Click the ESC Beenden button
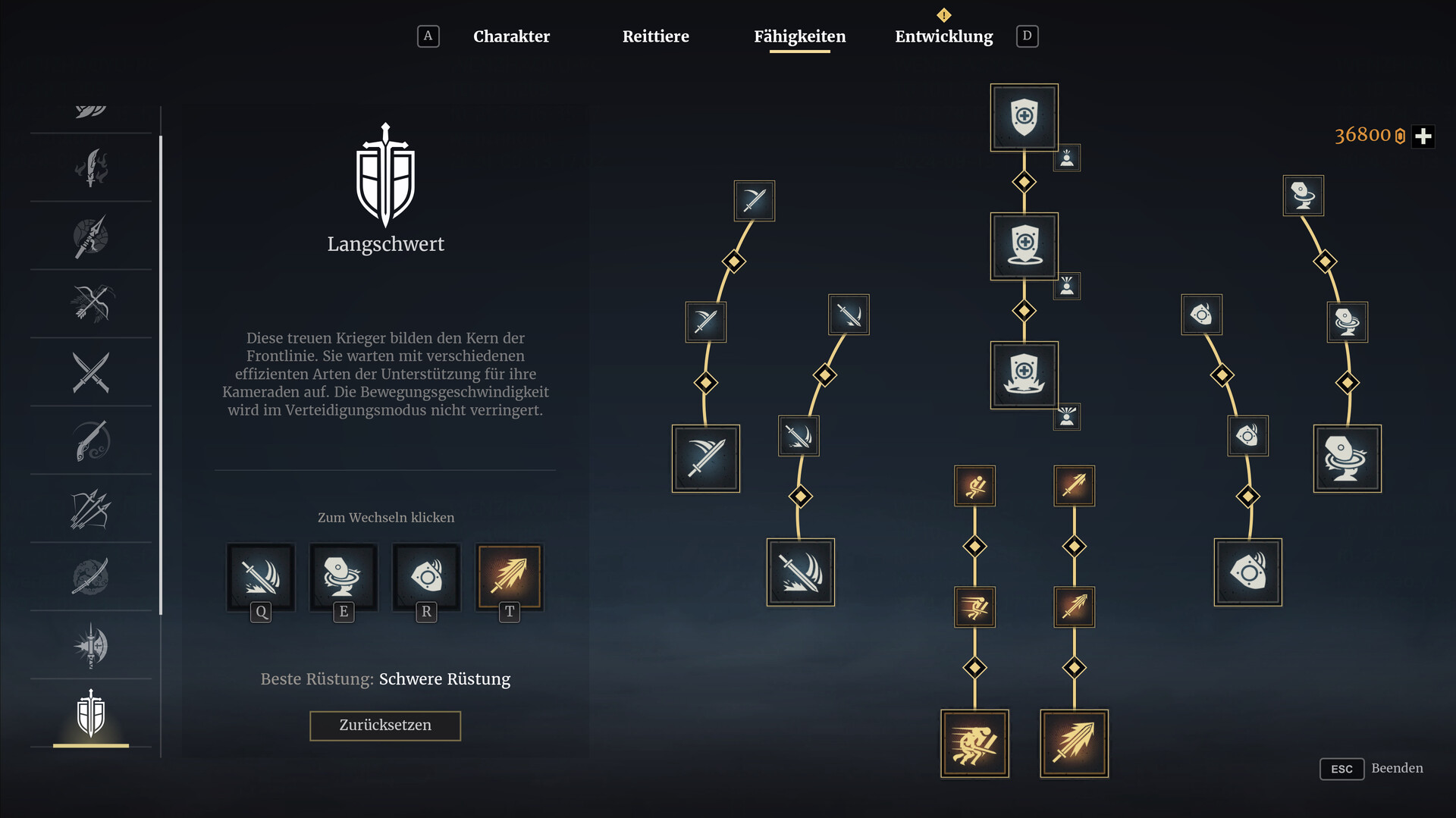The width and height of the screenshot is (1456, 818). (1372, 769)
